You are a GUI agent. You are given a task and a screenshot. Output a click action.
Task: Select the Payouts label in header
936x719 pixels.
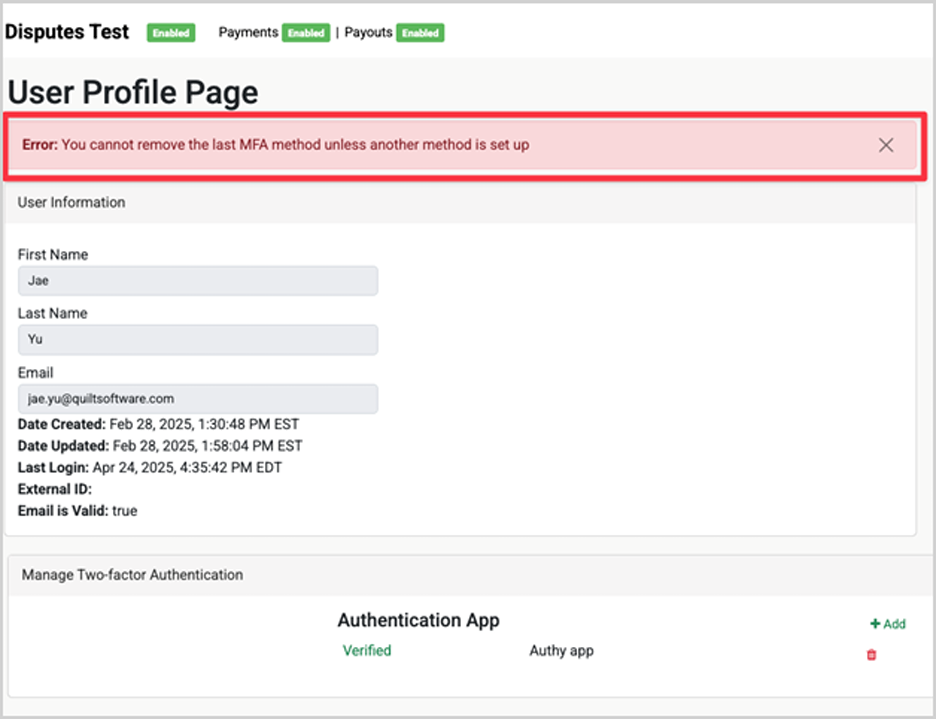368,32
